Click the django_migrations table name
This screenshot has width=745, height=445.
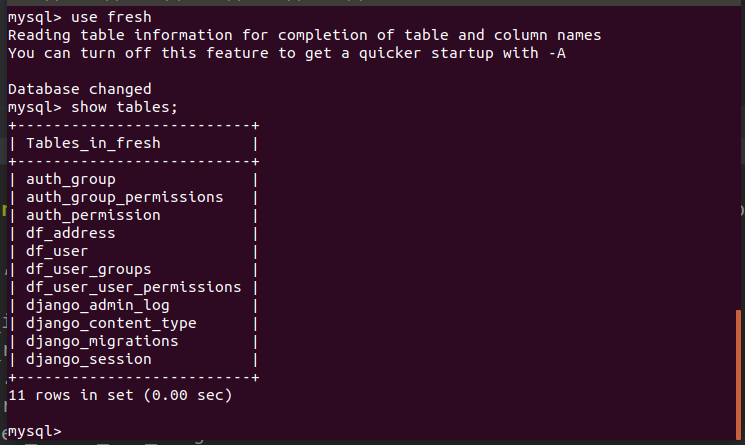click(102, 341)
